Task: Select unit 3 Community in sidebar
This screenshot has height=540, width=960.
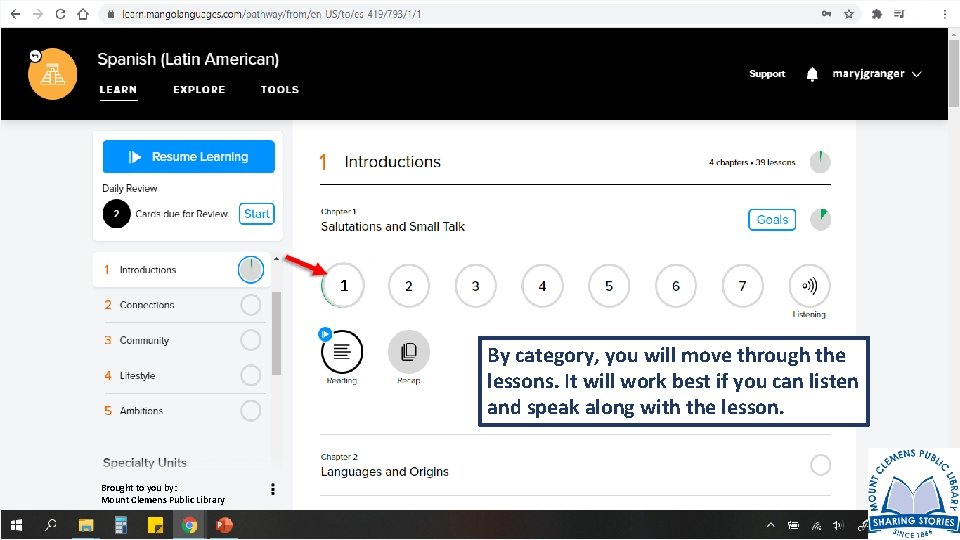Action: pos(182,340)
